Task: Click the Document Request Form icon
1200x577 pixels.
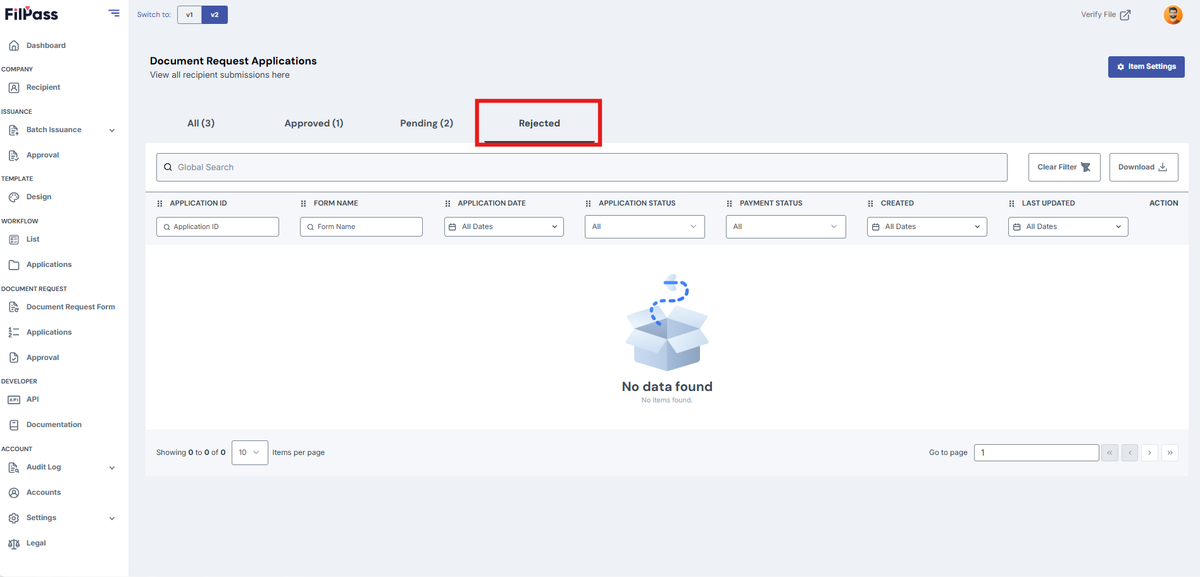Action: coord(14,307)
